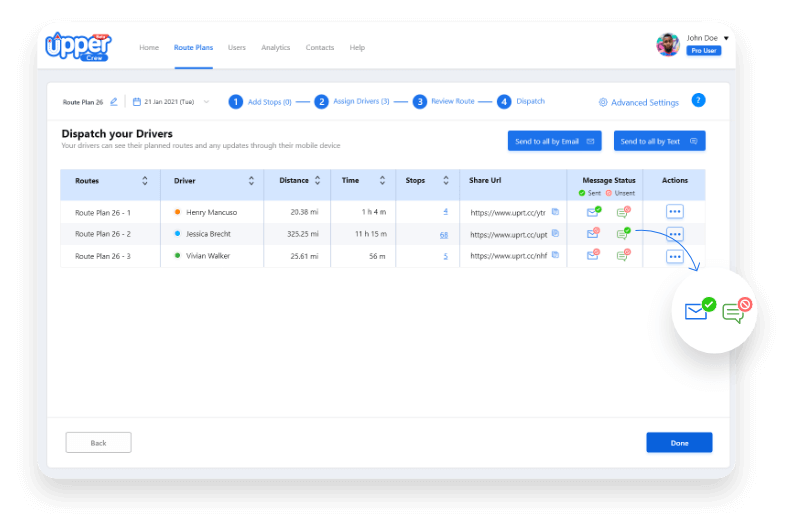Click the '21 Jan 2021 (Tue)' date text
Viewport: 795px width, 531px height.
169,101
